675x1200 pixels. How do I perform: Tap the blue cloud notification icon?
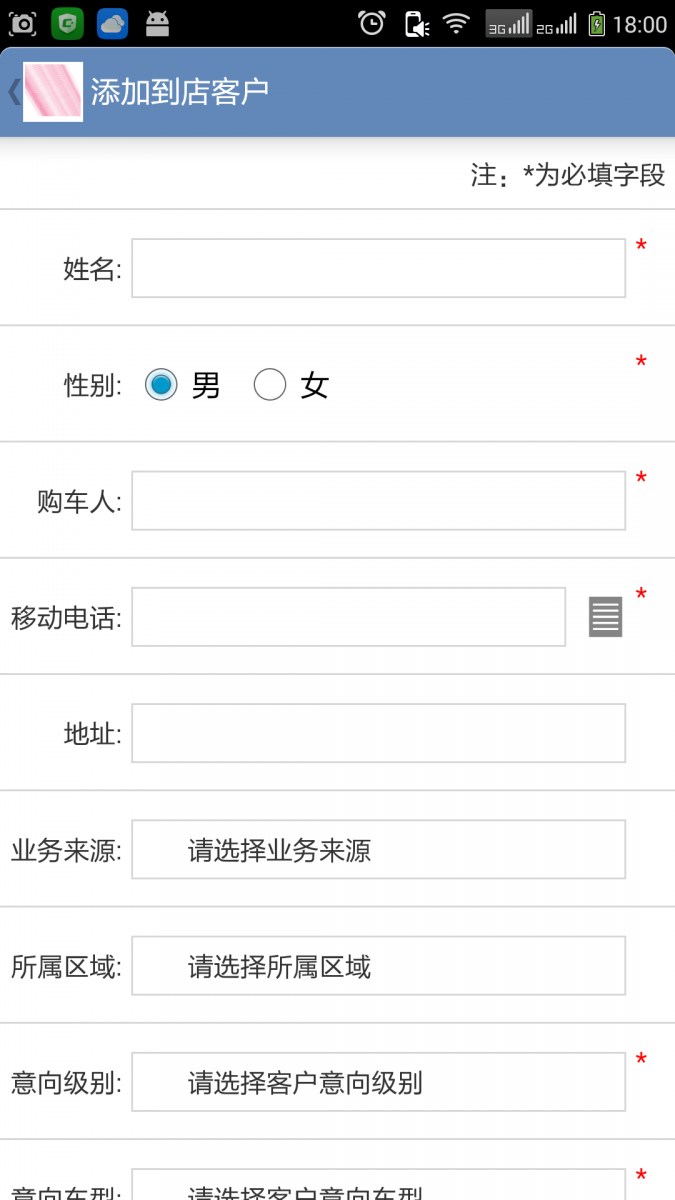point(112,24)
